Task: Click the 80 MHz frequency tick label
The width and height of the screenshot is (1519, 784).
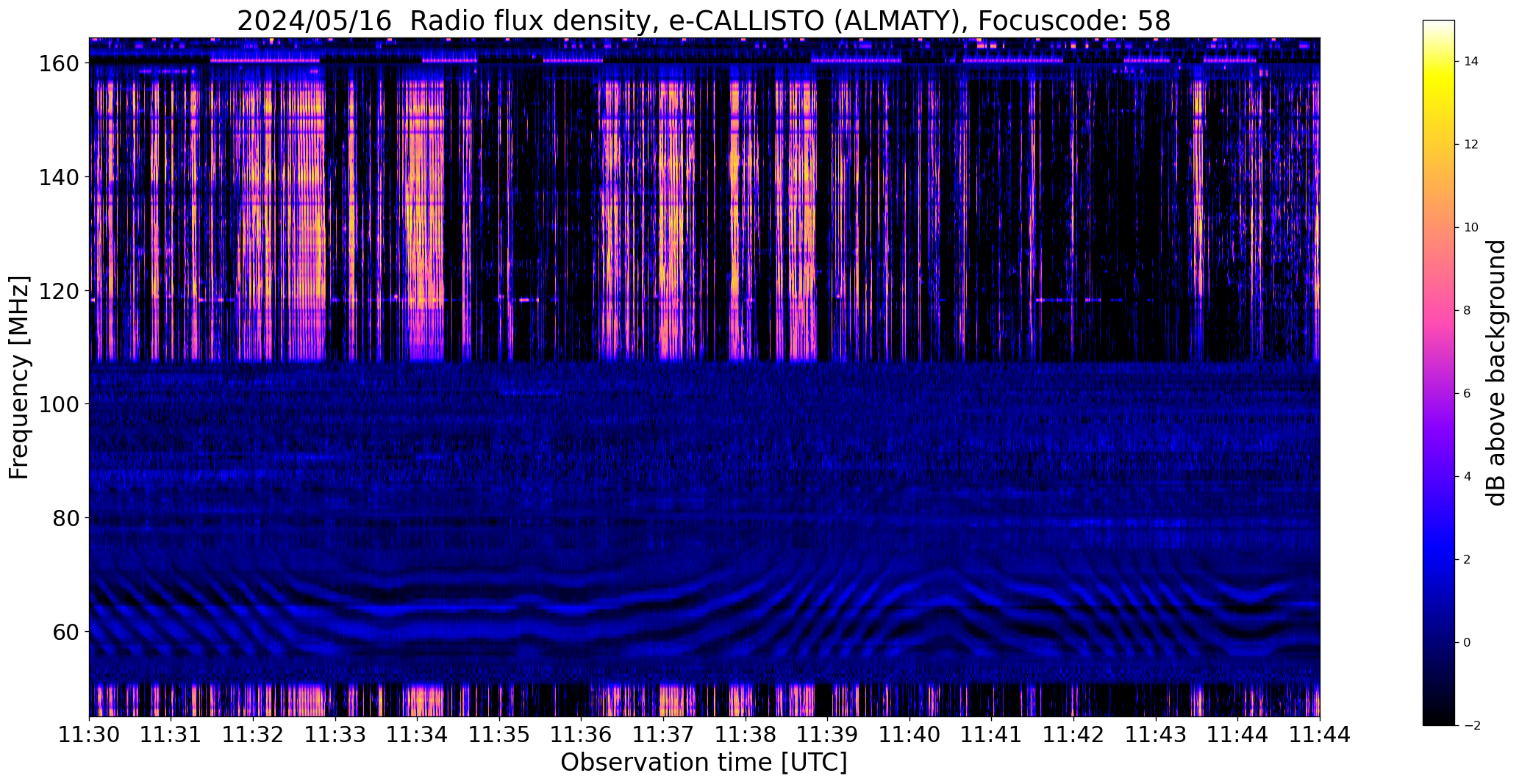Action: point(66,518)
